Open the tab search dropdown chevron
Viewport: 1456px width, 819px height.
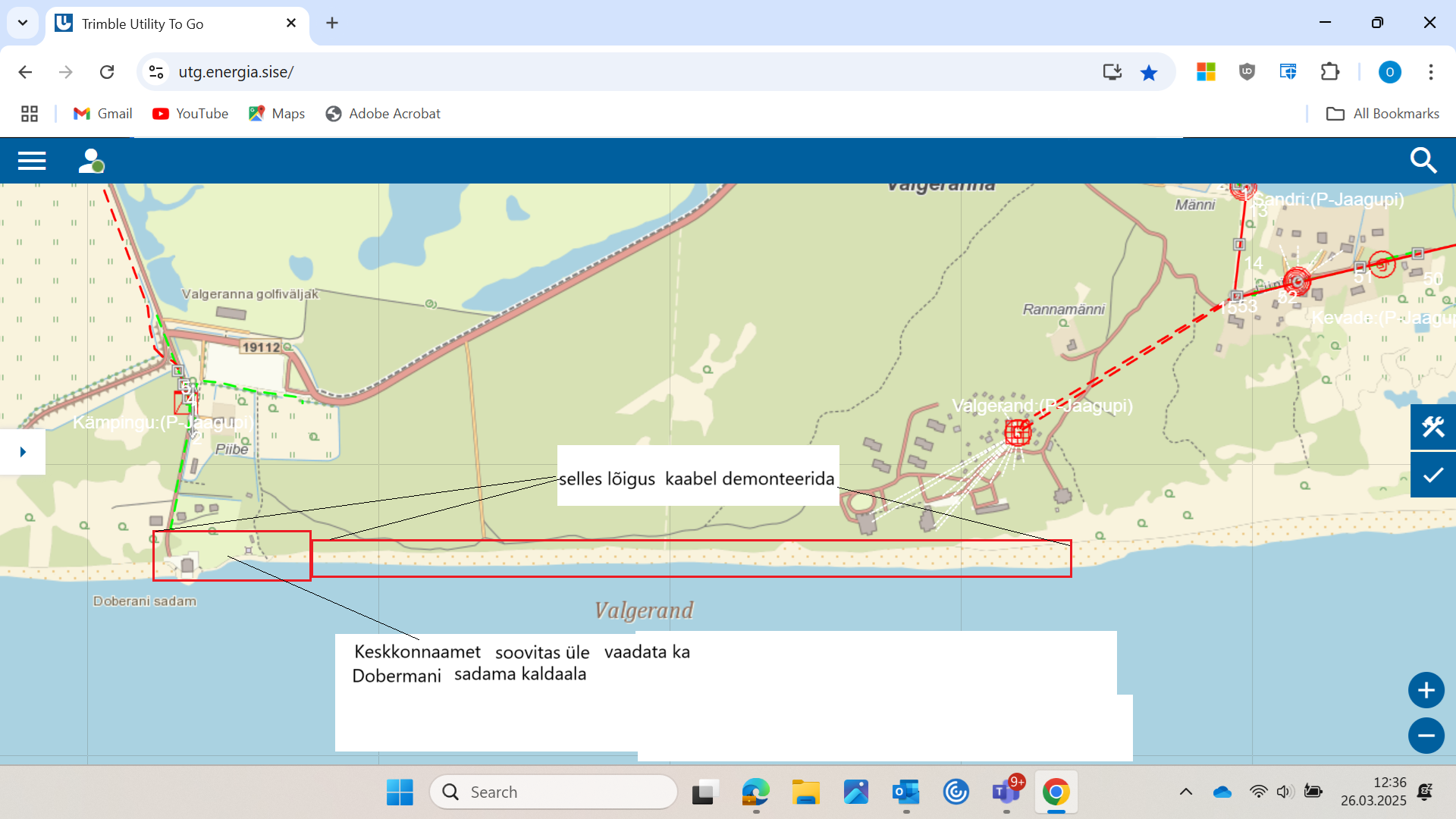pyautogui.click(x=23, y=23)
